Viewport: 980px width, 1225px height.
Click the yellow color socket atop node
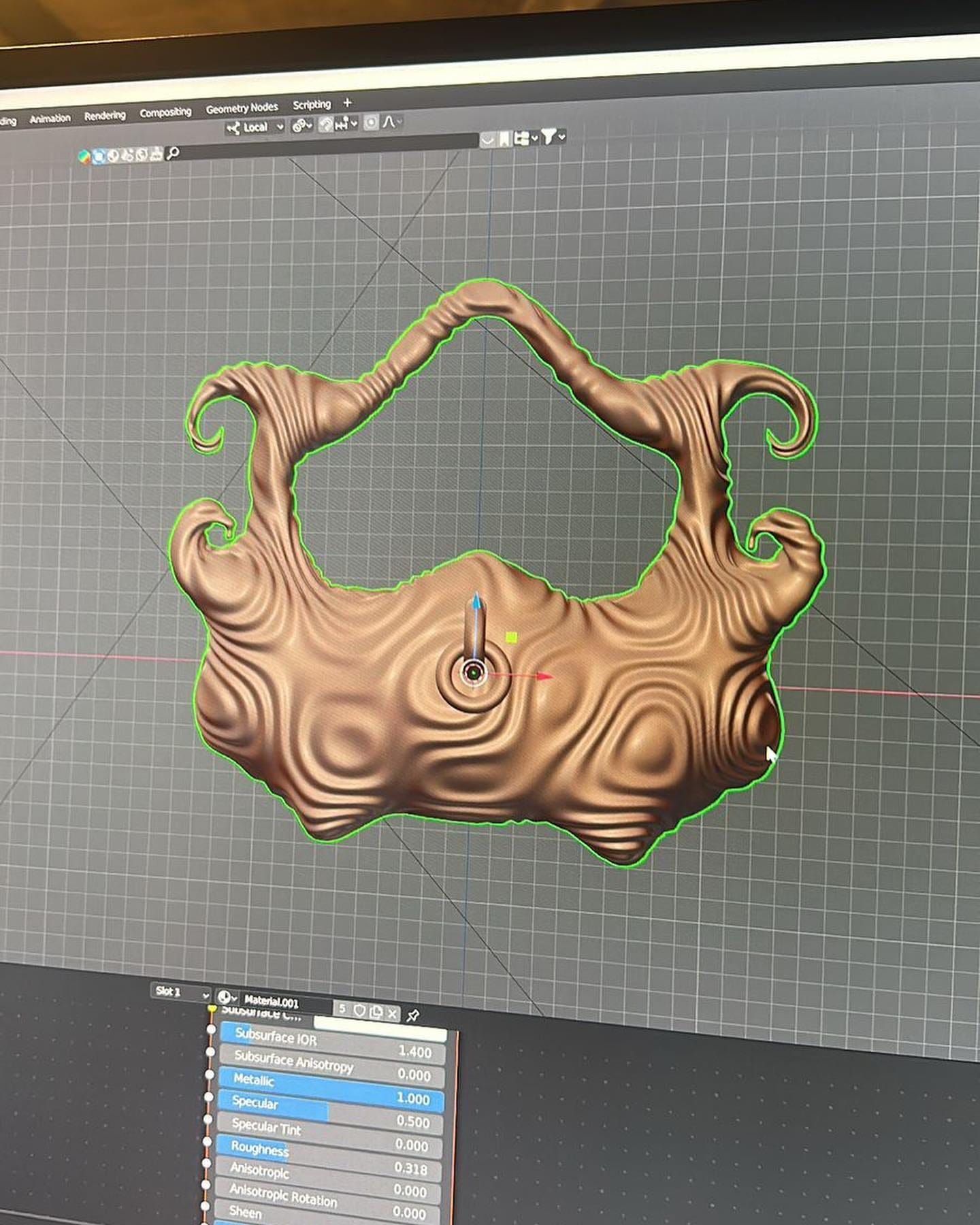coord(212,1008)
